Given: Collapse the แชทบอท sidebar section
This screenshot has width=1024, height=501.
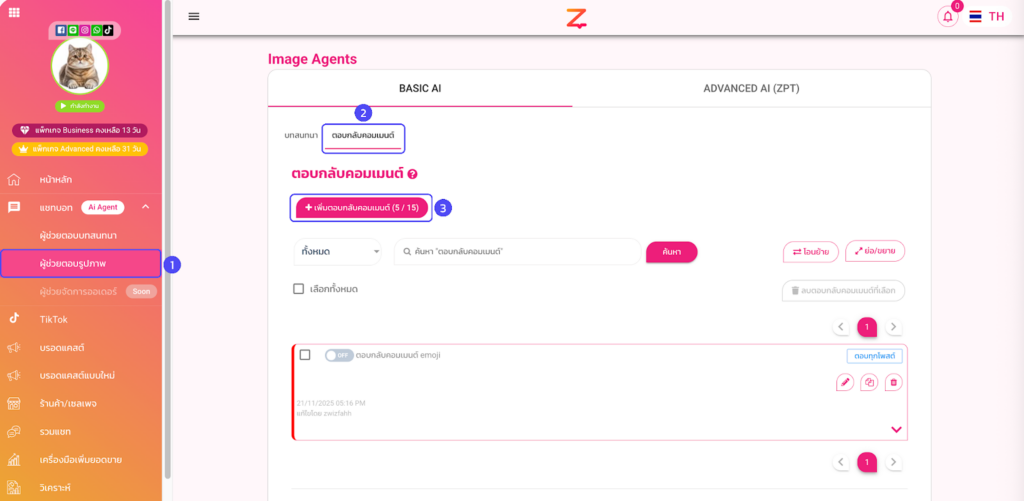Looking at the screenshot, I should [145, 207].
